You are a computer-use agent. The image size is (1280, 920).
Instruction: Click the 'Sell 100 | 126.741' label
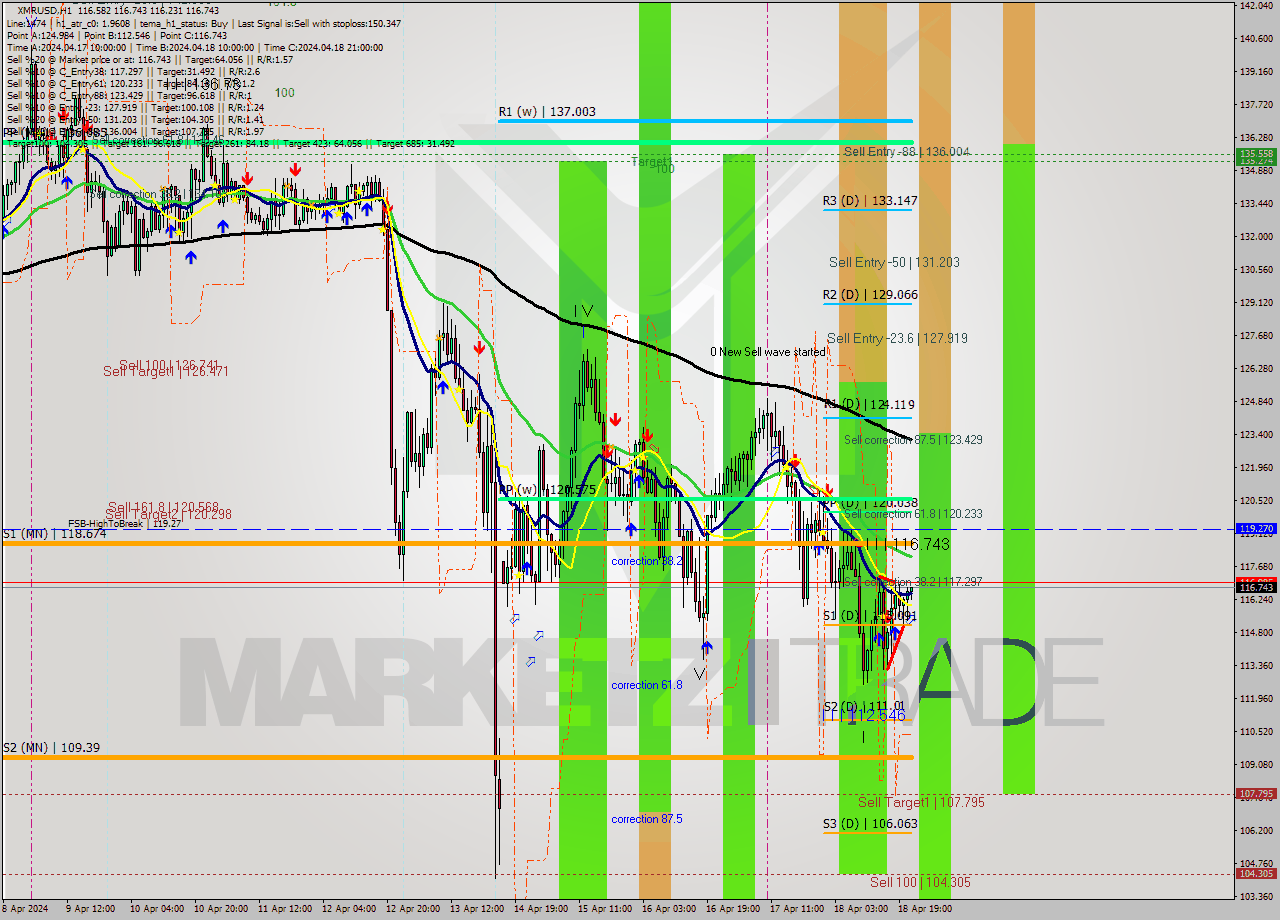[x=169, y=365]
